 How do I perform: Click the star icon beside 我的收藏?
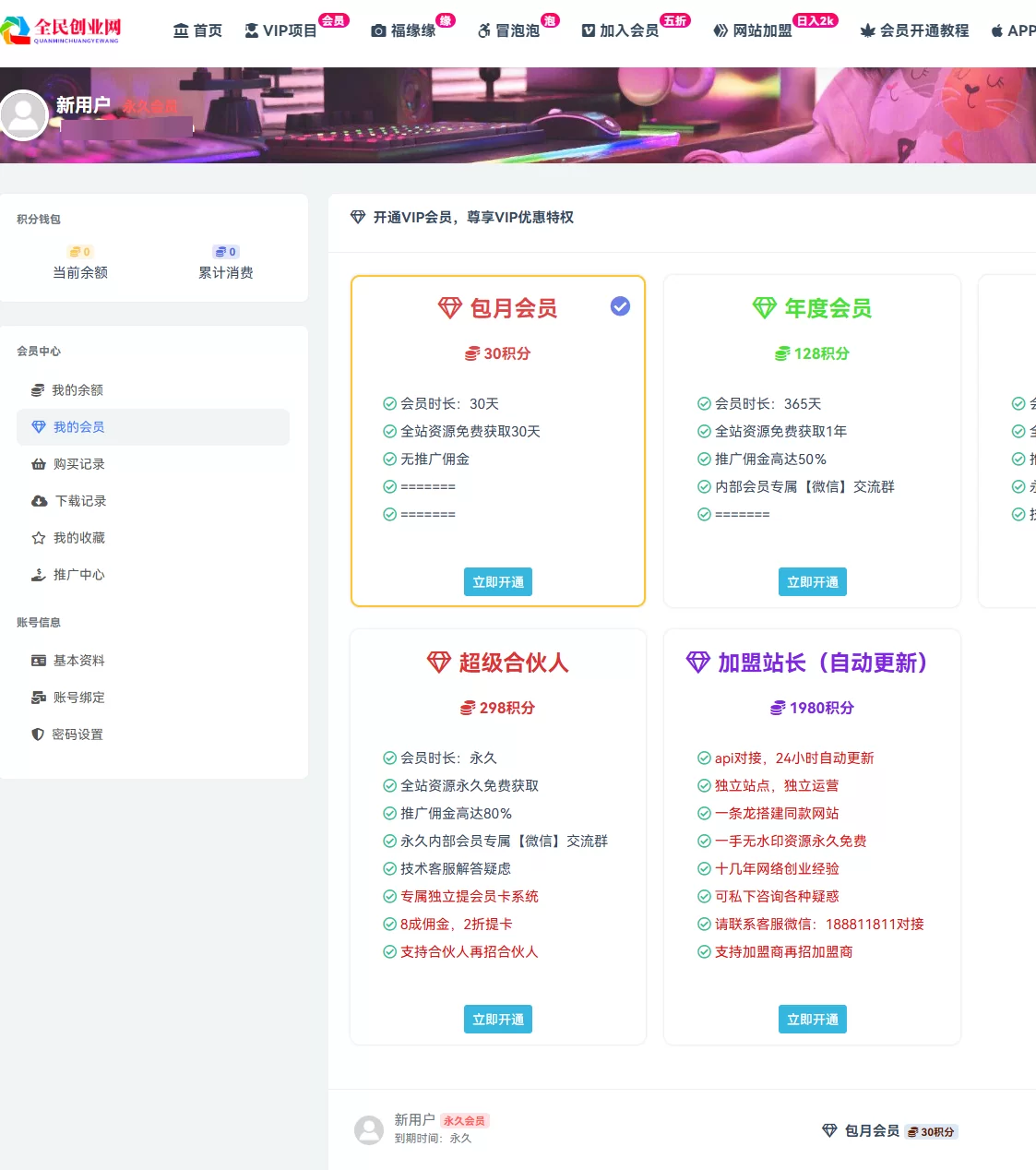tap(39, 538)
